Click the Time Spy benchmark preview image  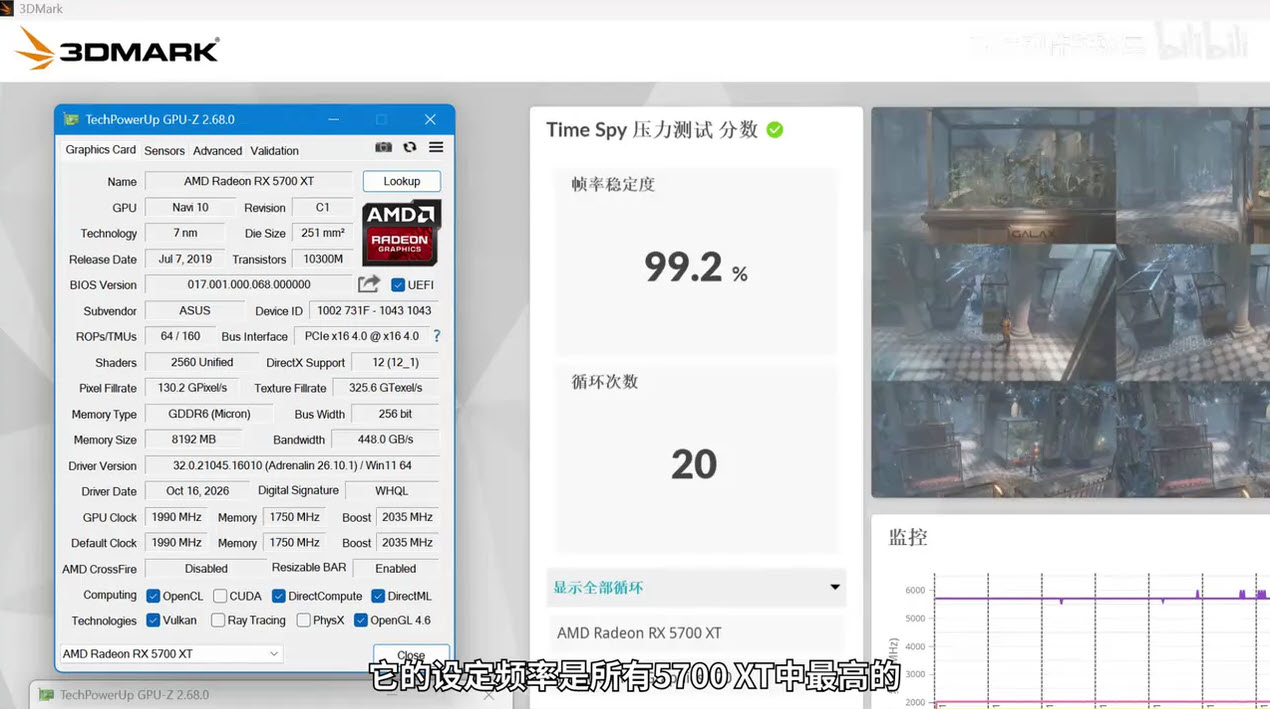click(x=1070, y=302)
